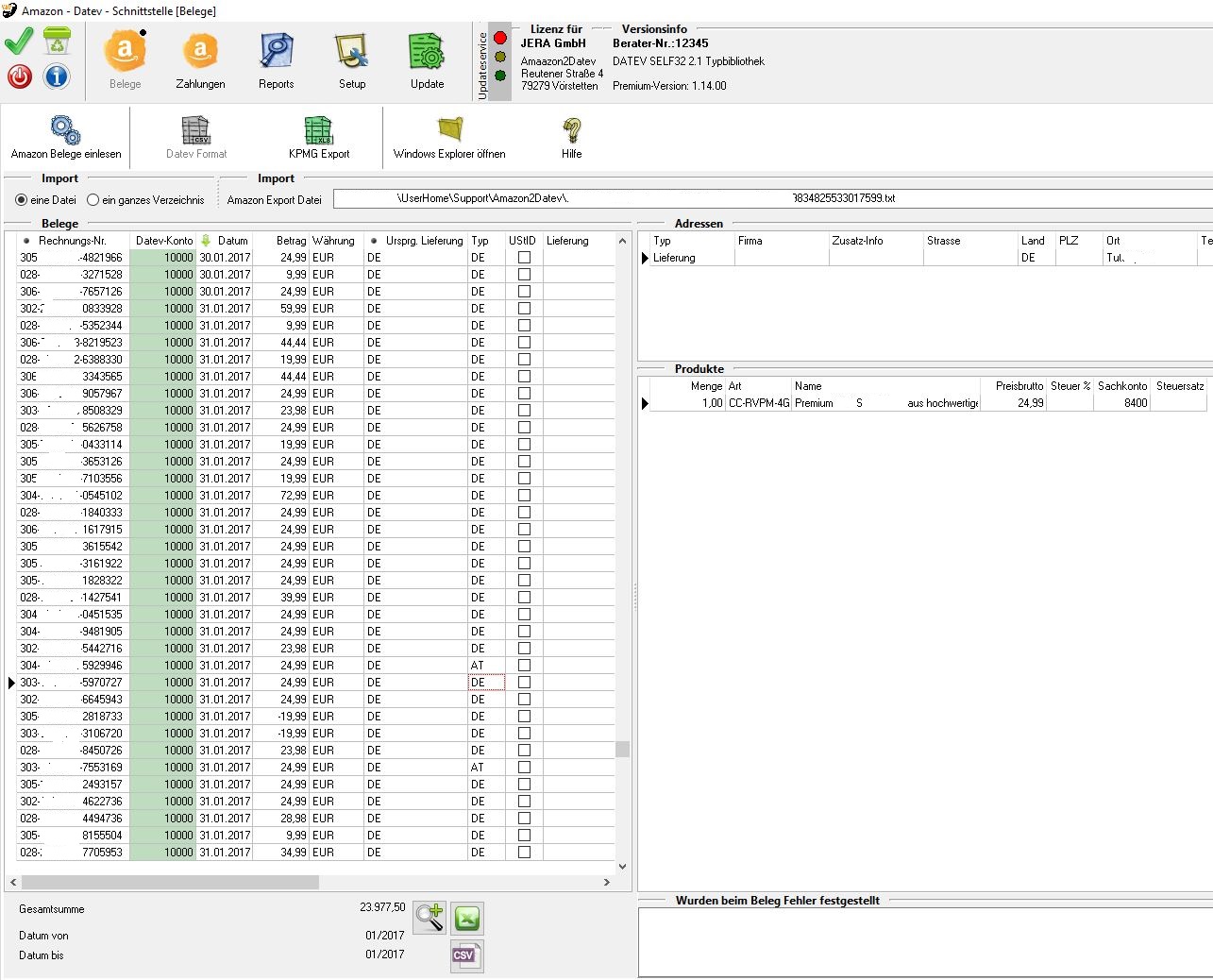Click Amazon Belege einlesen
Viewport: 1213px width, 980px height.
click(66, 138)
